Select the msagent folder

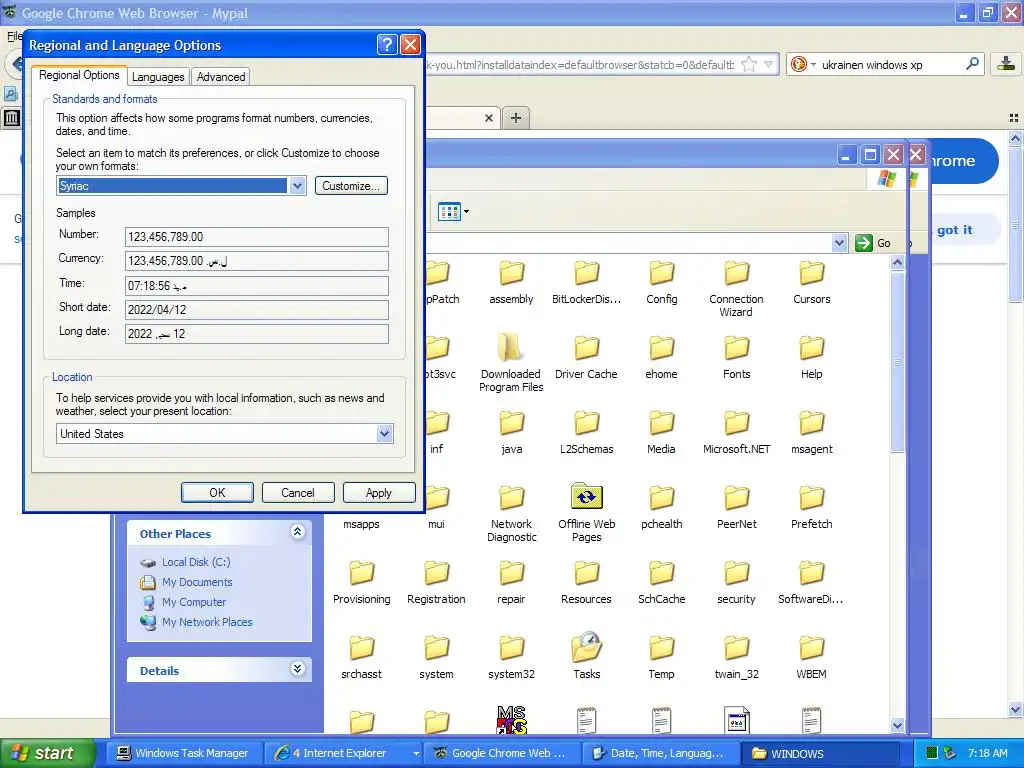(812, 432)
